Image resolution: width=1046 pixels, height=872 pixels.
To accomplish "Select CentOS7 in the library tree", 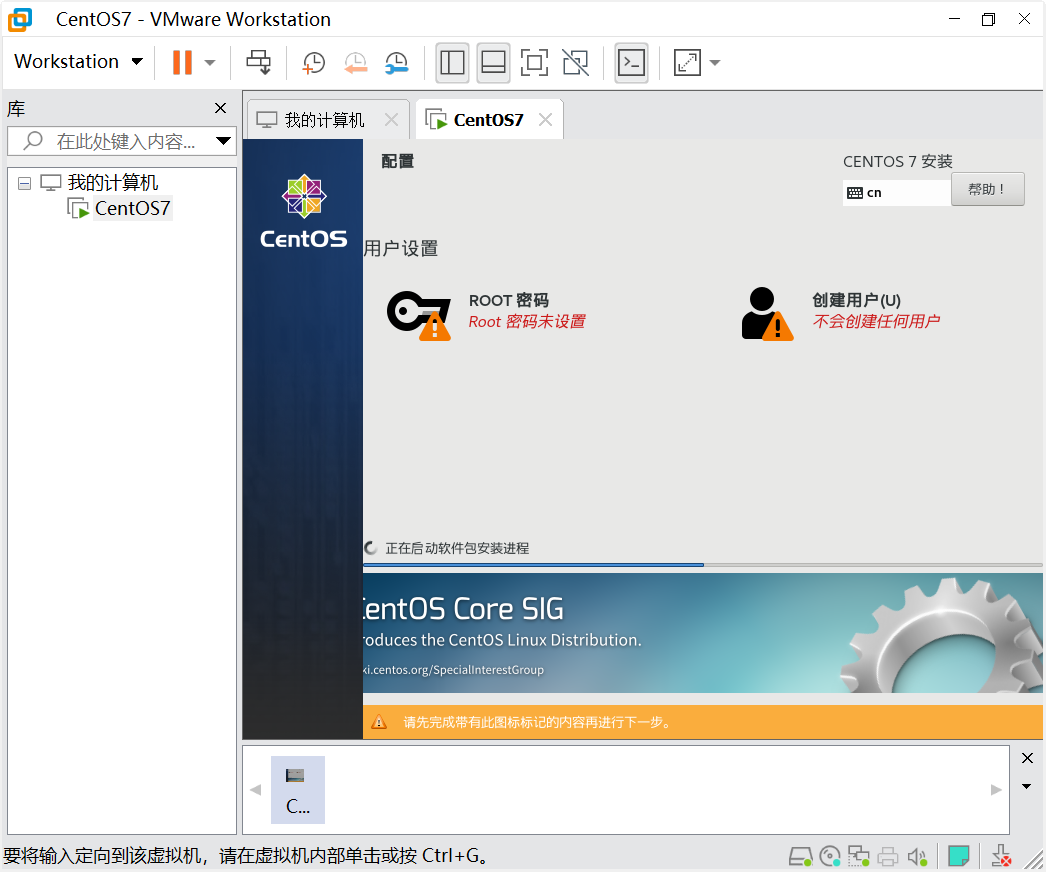I will tap(132, 208).
